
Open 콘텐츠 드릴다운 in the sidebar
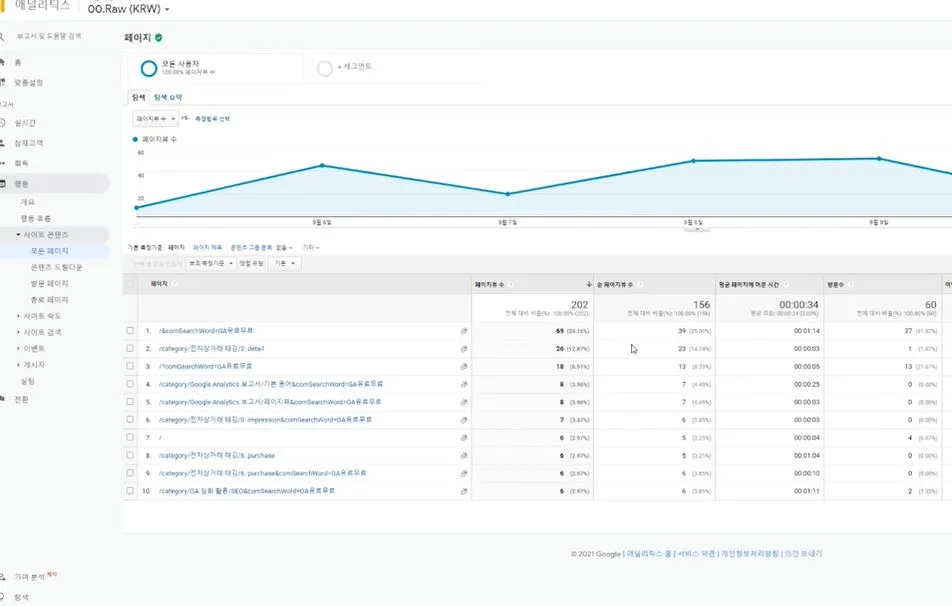pyautogui.click(x=56, y=267)
